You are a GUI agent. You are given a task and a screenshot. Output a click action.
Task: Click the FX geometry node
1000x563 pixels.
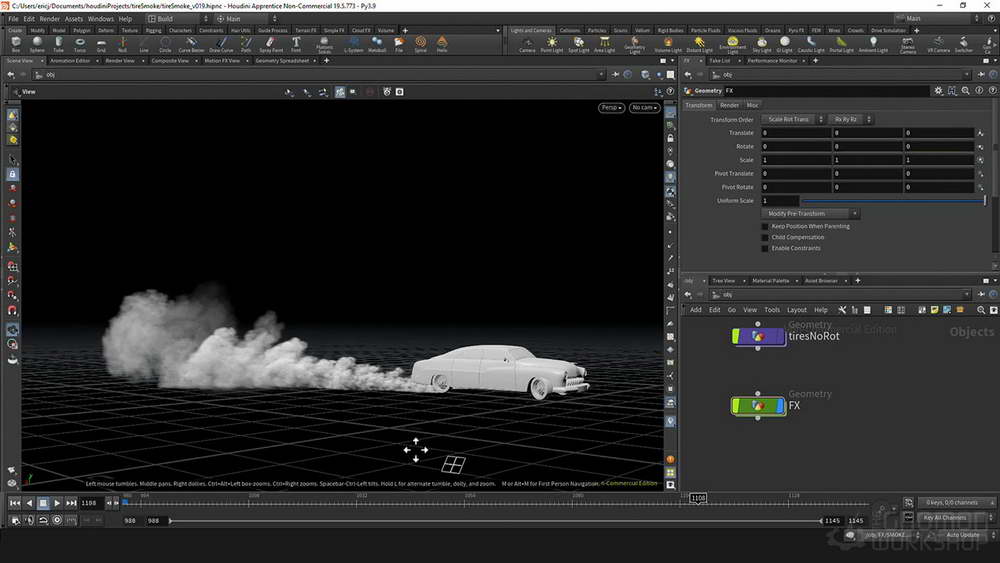pos(758,406)
